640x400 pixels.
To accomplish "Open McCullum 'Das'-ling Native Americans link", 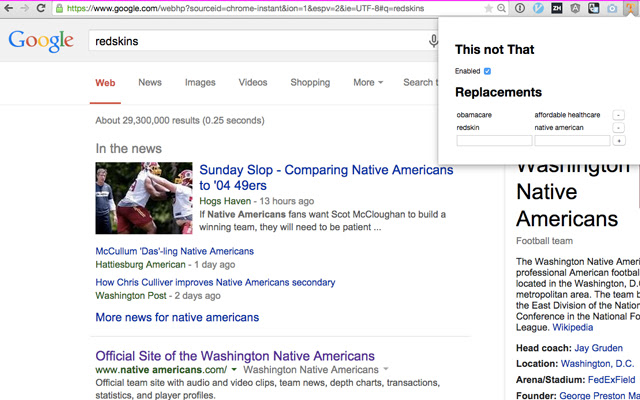I will [x=175, y=251].
